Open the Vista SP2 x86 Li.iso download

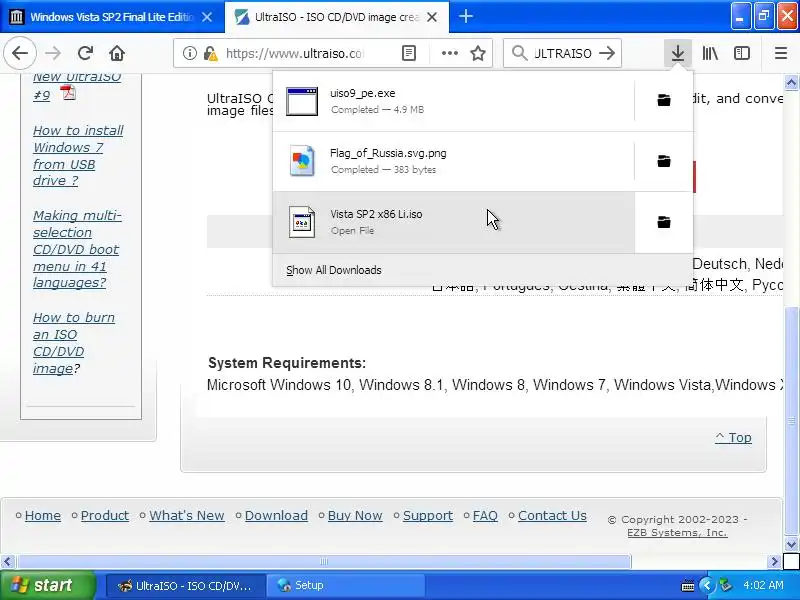(454, 222)
